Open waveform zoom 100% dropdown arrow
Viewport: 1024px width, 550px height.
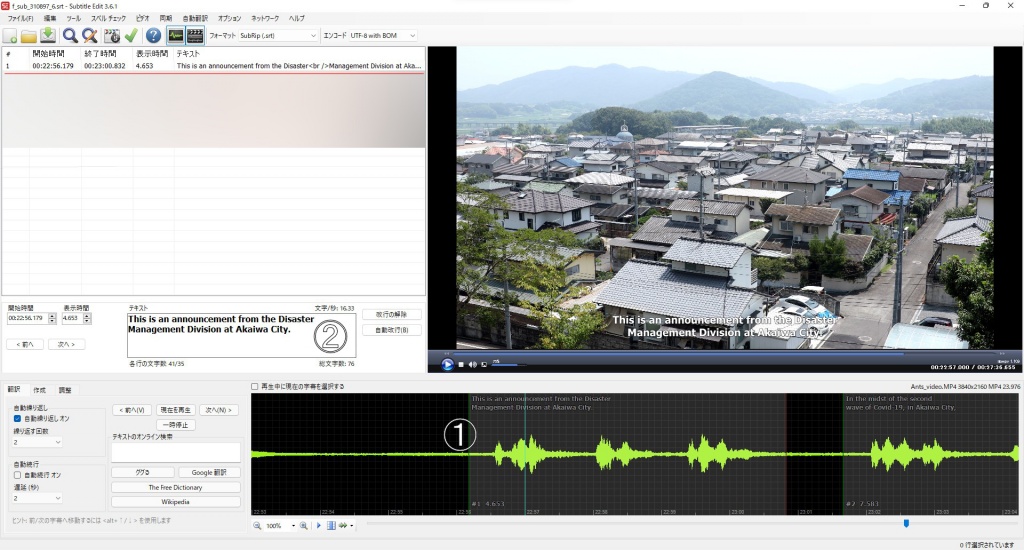point(293,526)
